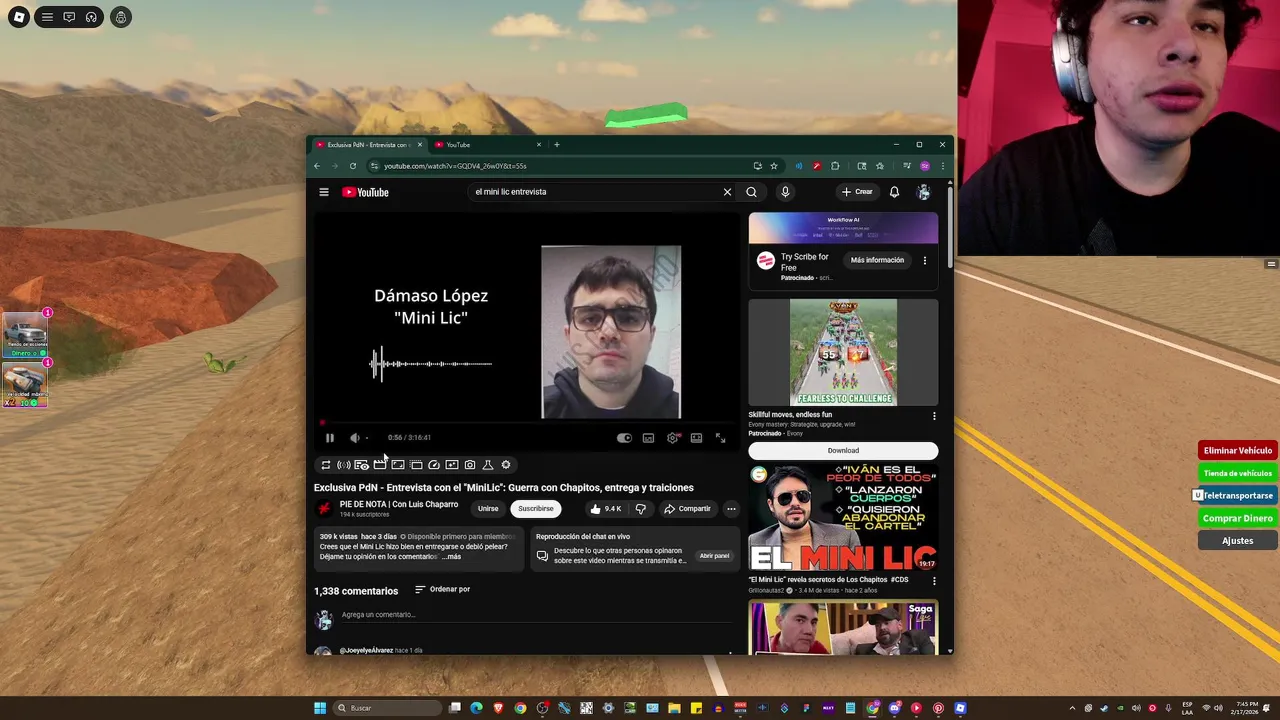Open YouTube notifications bell

click(x=894, y=192)
